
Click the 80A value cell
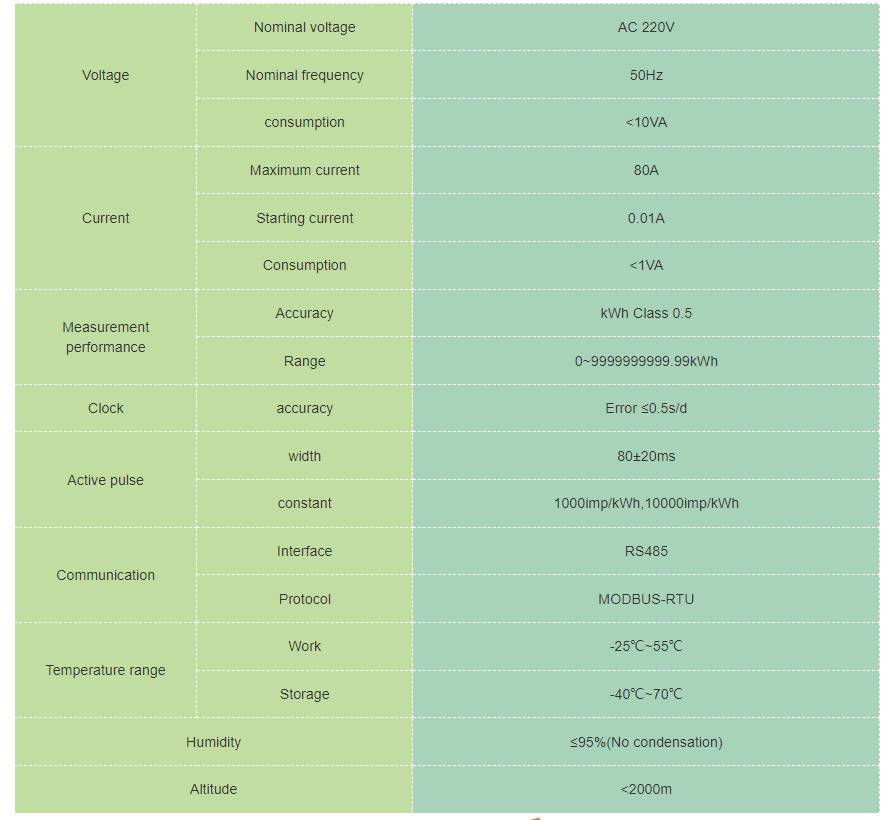coord(646,170)
